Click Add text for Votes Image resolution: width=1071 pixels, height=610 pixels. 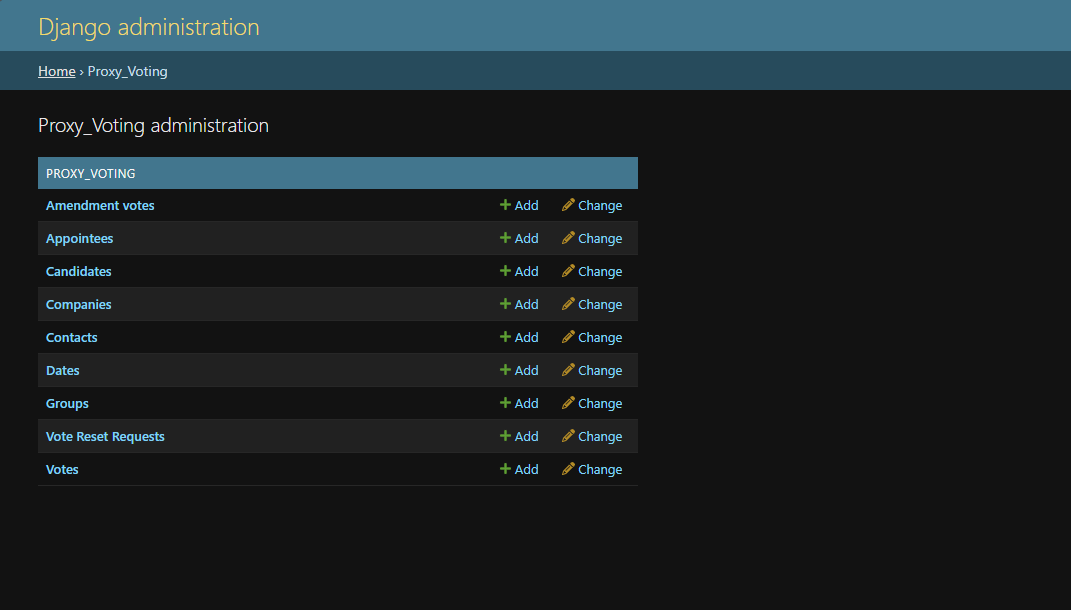527,469
